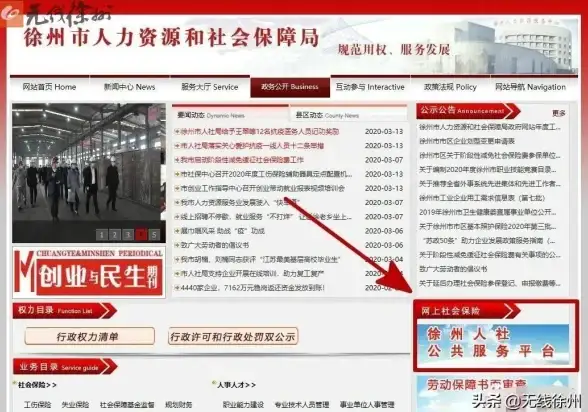Open 事业单位人事管理 link
This screenshot has width=588, height=412.
(367, 405)
